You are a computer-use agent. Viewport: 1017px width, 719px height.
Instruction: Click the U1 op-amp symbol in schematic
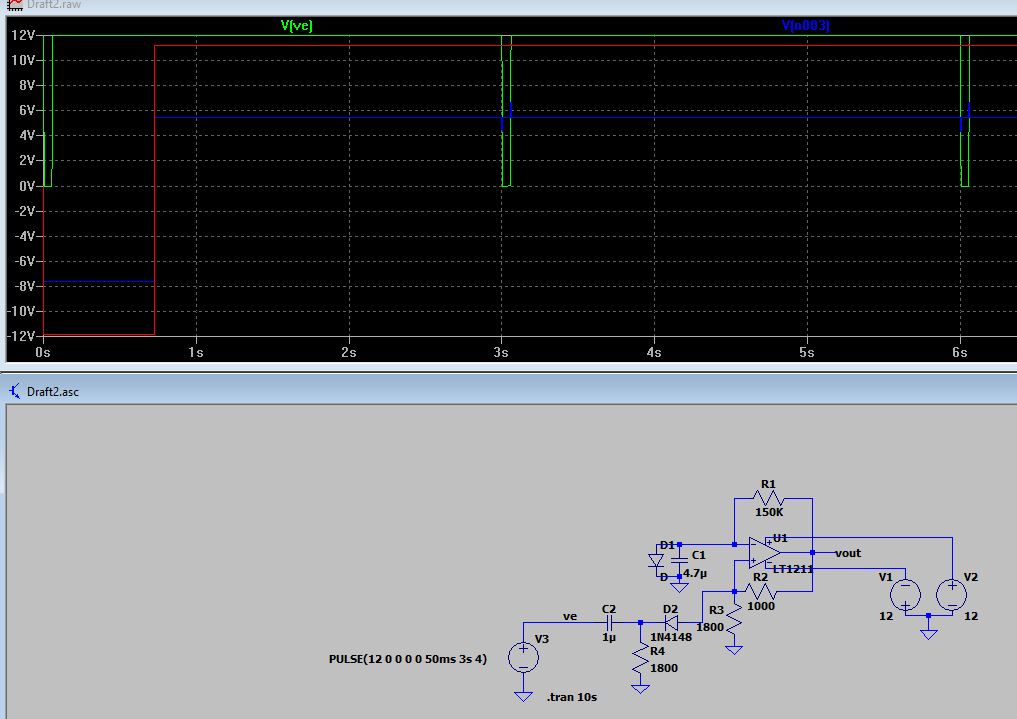click(765, 552)
